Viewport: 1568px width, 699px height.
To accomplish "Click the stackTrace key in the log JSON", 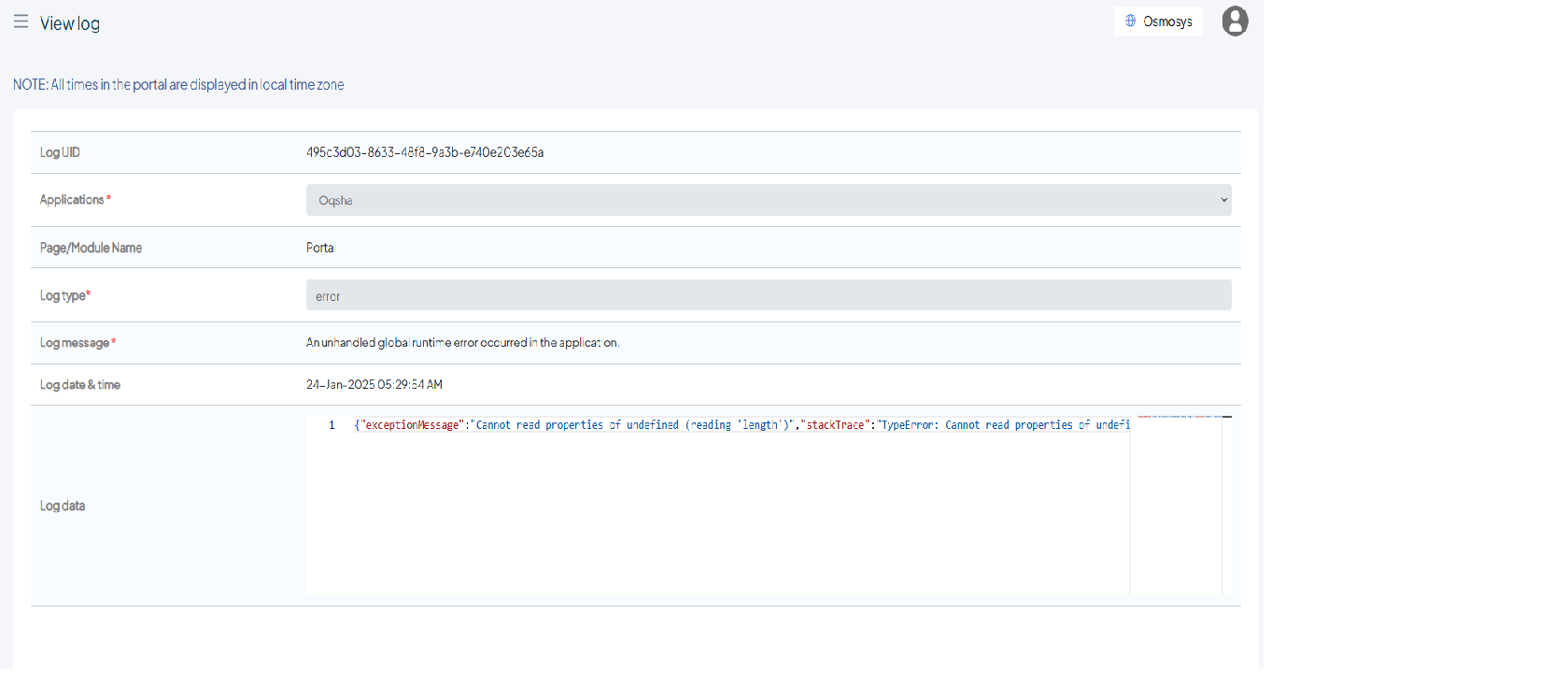I will point(835,425).
